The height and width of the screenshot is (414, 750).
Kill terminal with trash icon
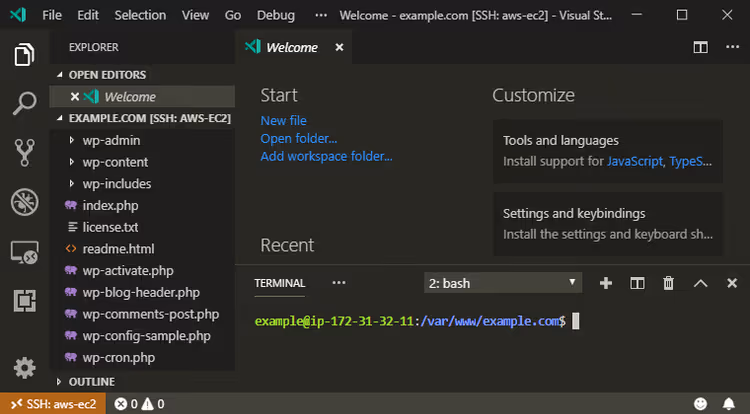(x=668, y=283)
